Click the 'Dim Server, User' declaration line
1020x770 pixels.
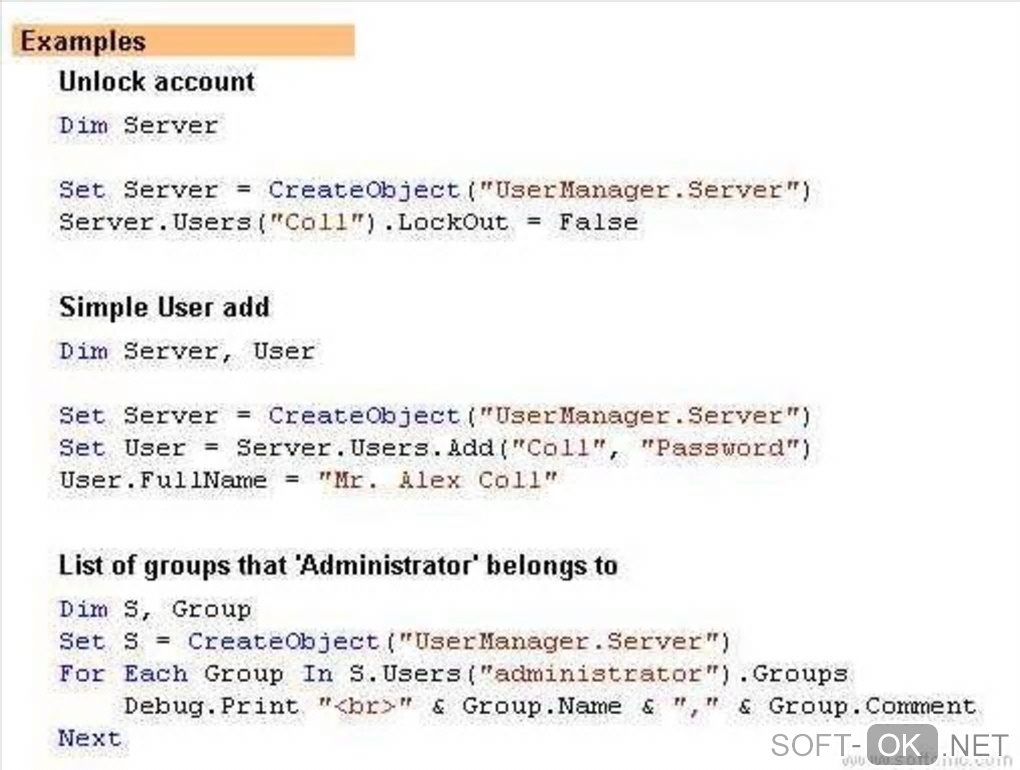[x=186, y=351]
